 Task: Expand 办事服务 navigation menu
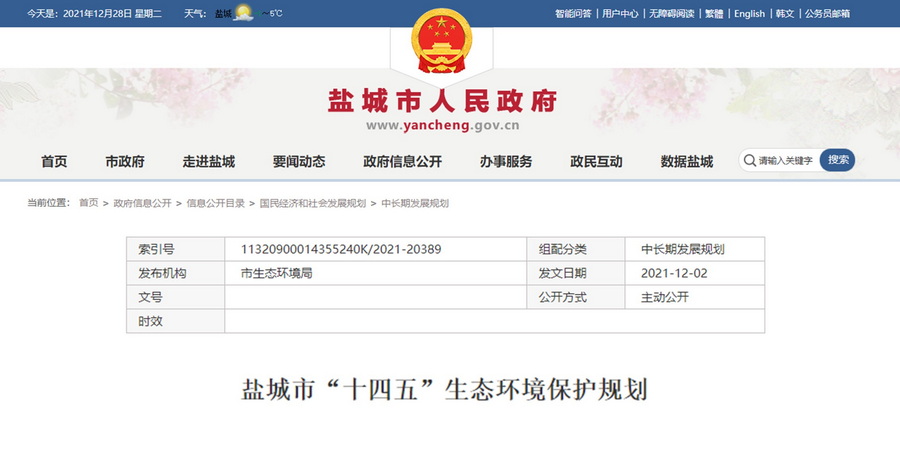tap(505, 162)
